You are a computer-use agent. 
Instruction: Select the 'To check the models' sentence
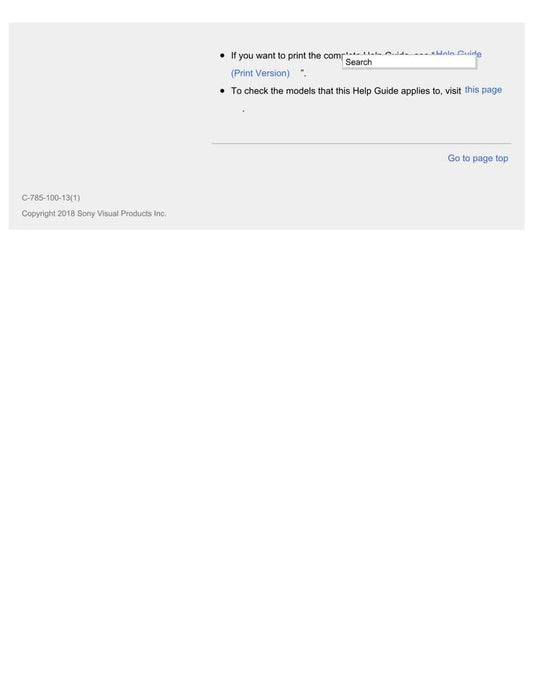pyautogui.click(x=346, y=91)
